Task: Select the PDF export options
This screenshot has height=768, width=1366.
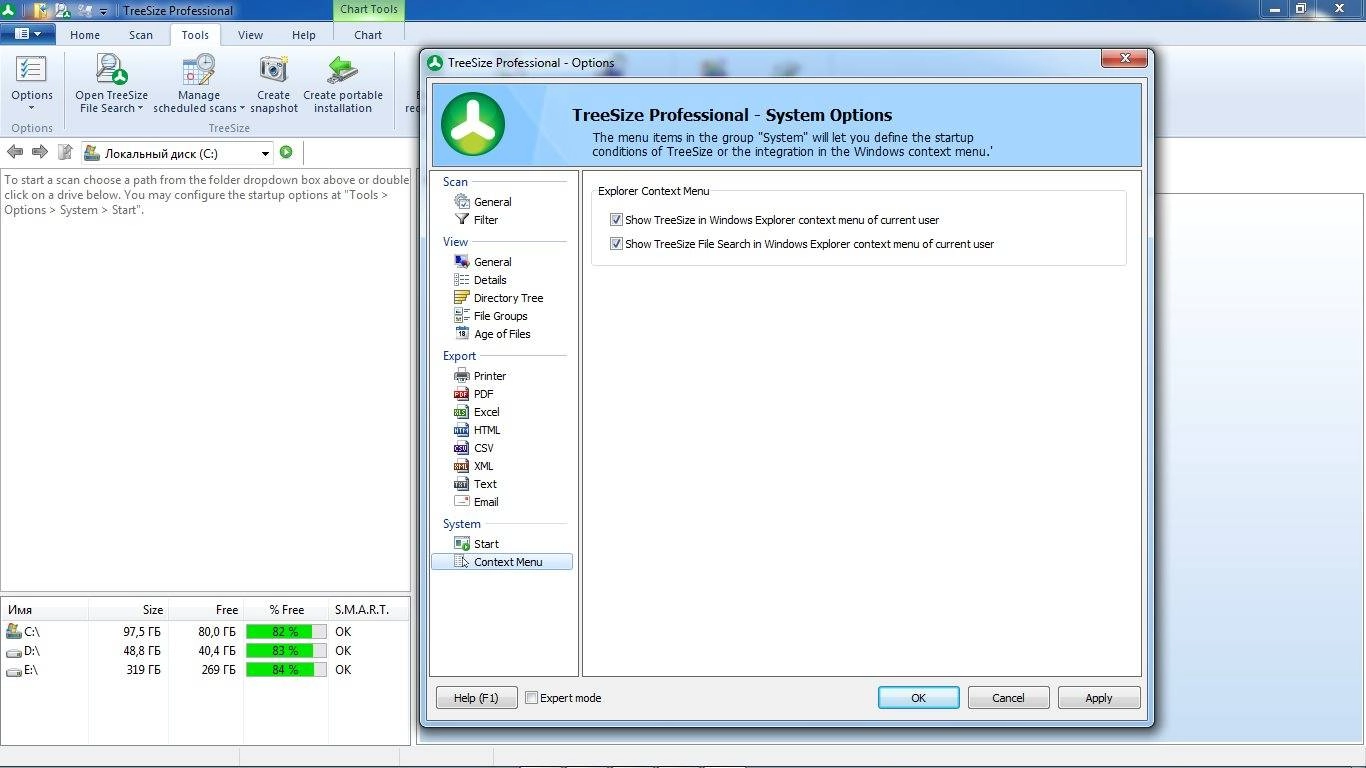Action: point(474,394)
